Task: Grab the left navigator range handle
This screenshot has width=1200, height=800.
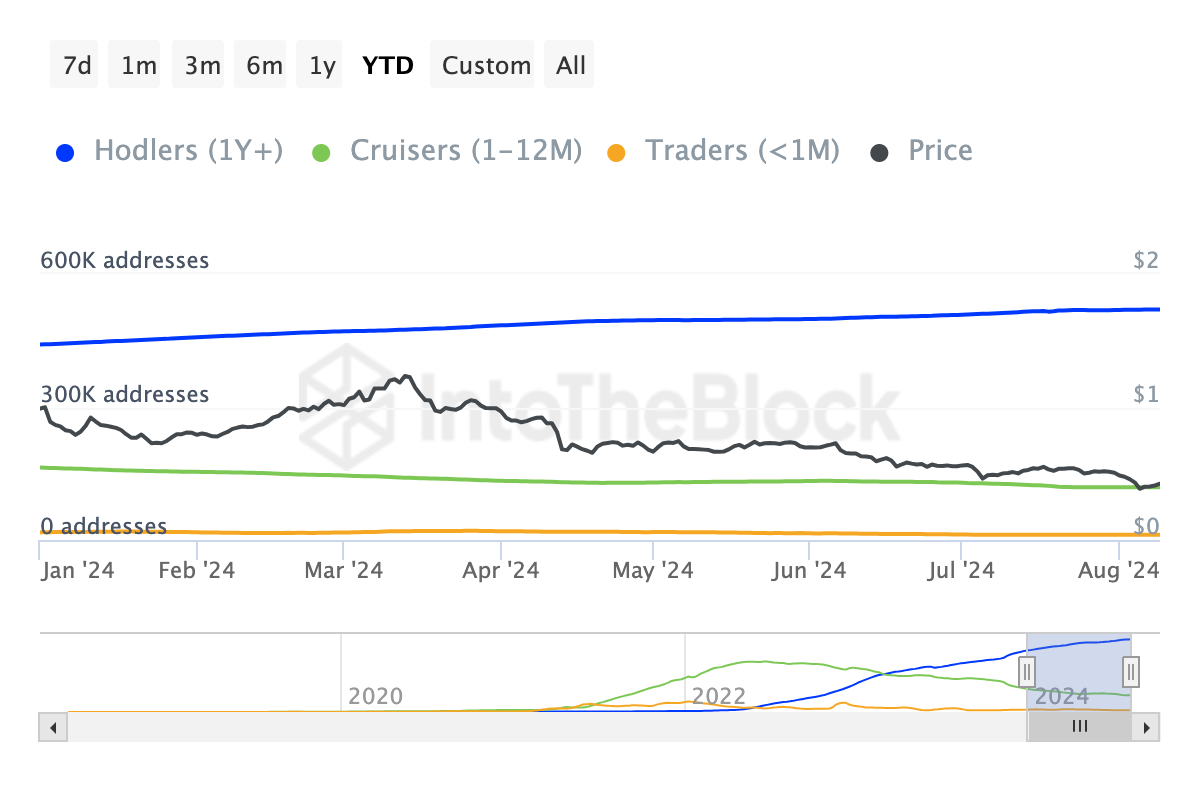Action: coord(1026,669)
